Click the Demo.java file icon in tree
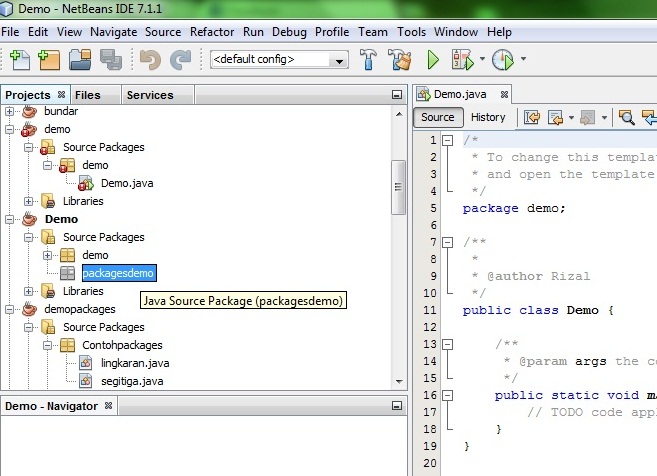 [x=86, y=184]
